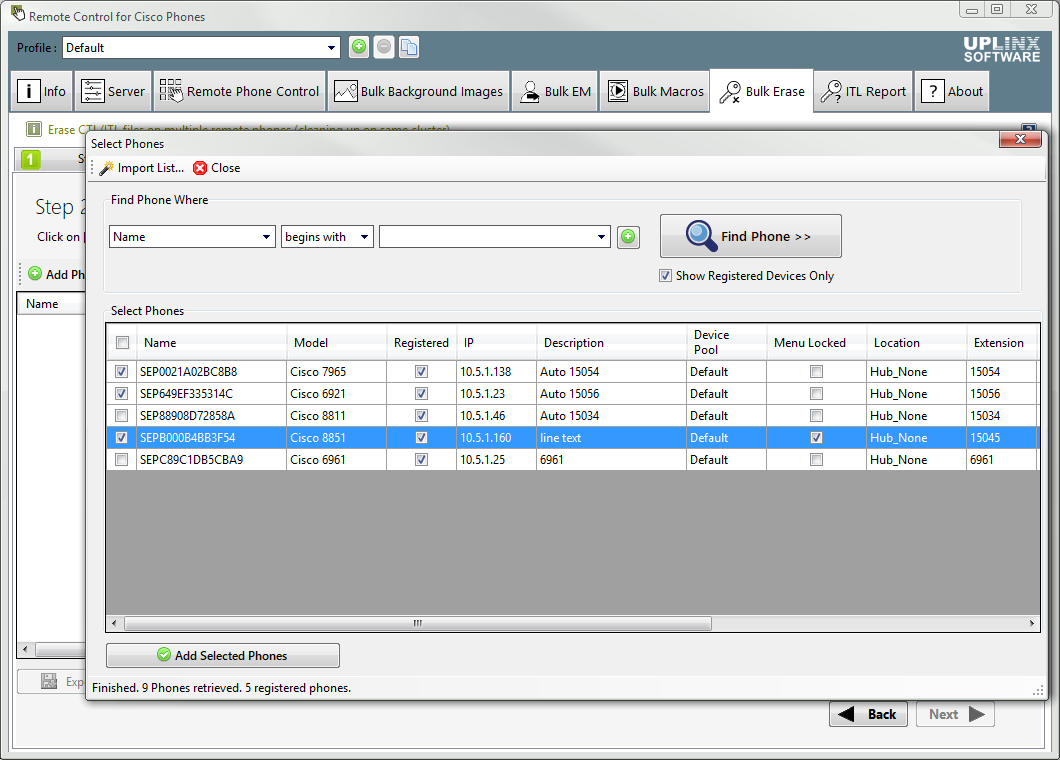Click the status bar message about phones retrieved
Viewport: 1060px width, 760px height.
[221, 688]
